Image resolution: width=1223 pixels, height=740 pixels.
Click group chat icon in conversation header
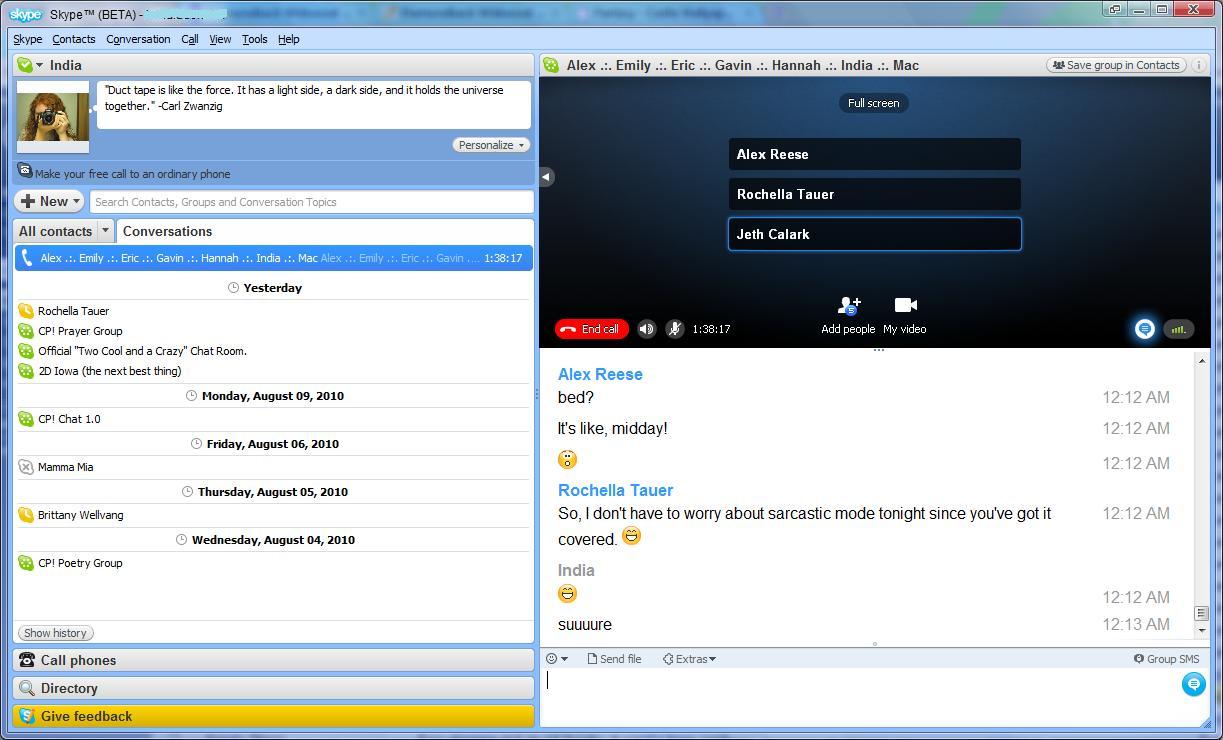(x=551, y=65)
